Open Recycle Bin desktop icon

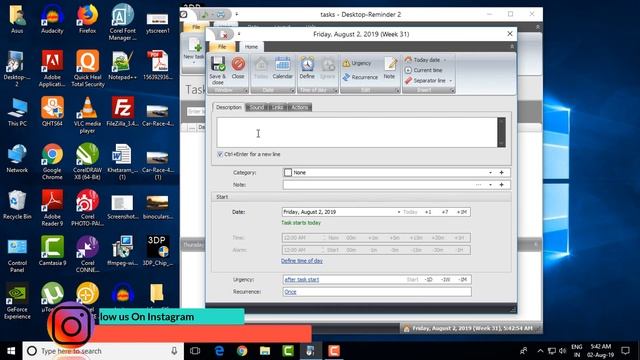click(17, 205)
